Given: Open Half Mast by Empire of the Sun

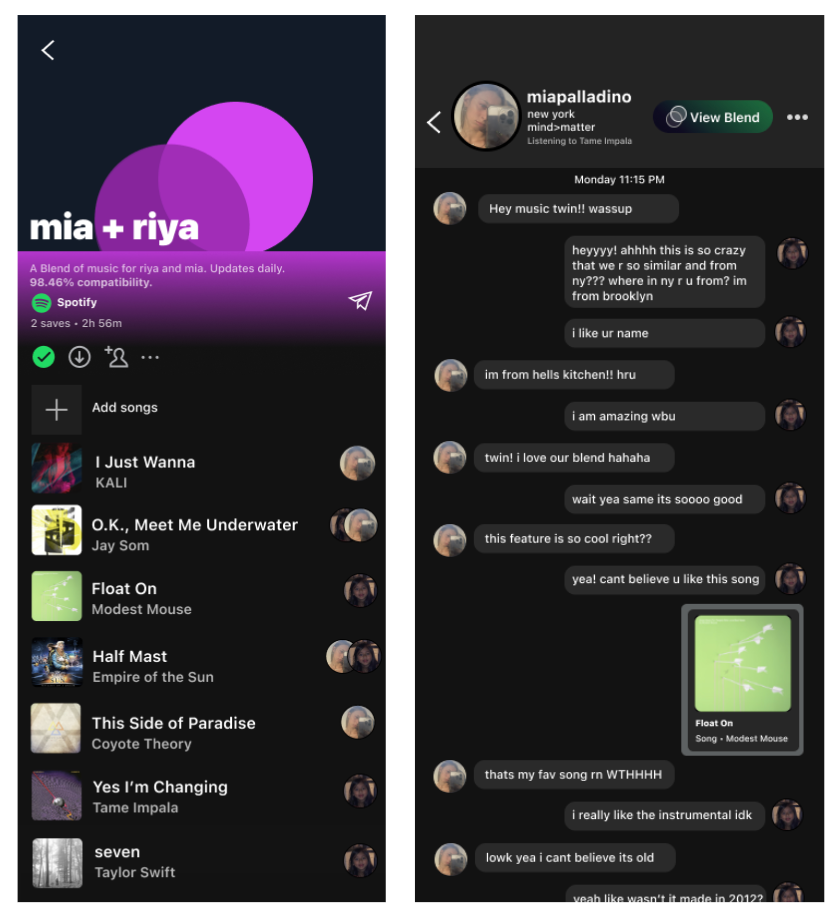Looking at the screenshot, I should (x=202, y=665).
